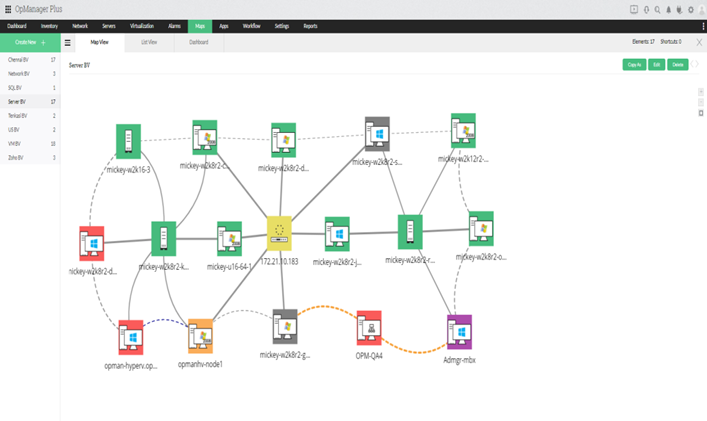Select the mickey-w2k8r2-k server node icon
The image size is (707, 421).
[x=164, y=239]
